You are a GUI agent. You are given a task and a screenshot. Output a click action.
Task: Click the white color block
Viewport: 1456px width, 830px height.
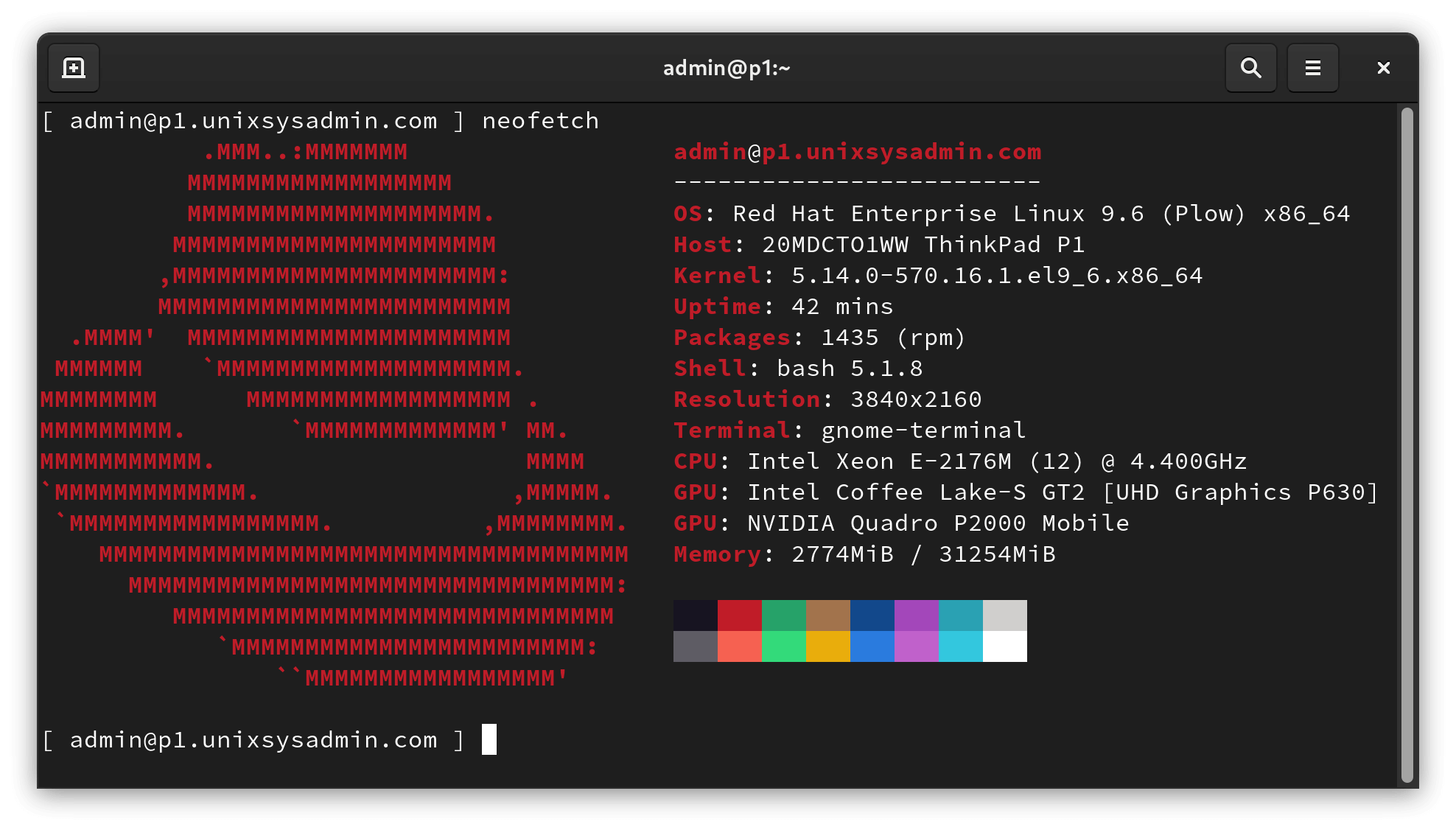pos(1005,646)
